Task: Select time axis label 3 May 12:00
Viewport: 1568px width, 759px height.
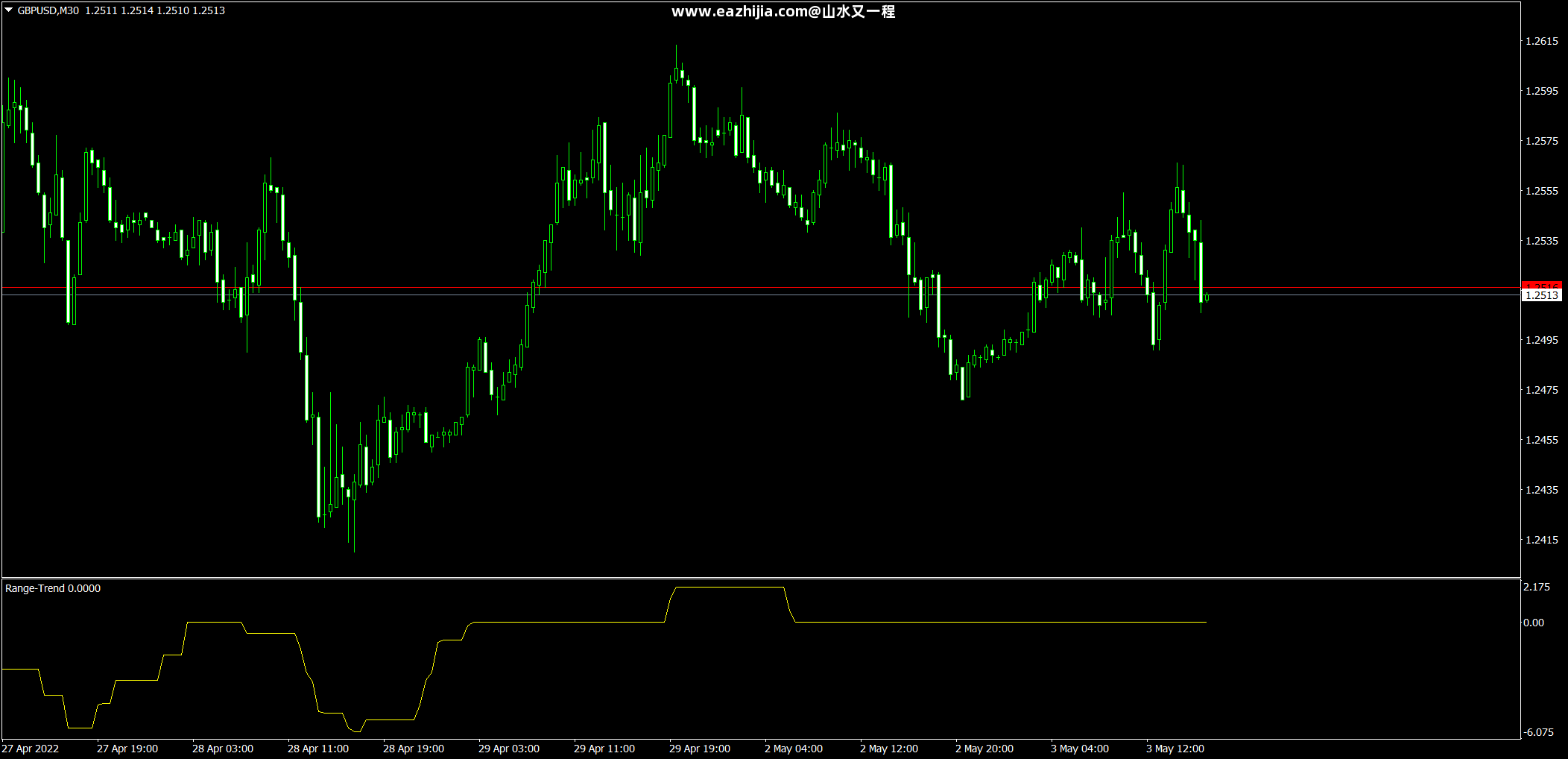Action: point(1175,749)
